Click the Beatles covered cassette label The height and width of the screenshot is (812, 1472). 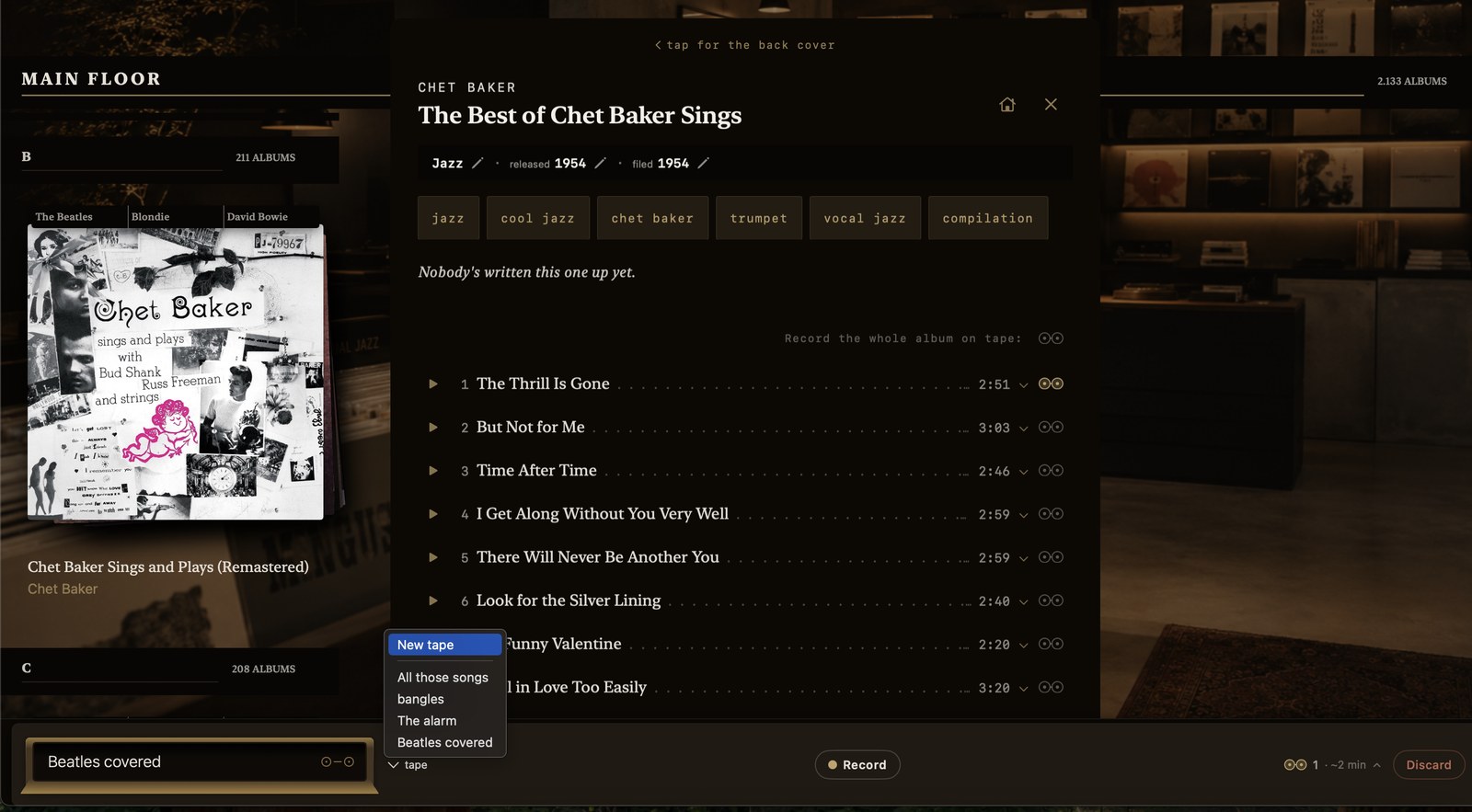click(x=104, y=761)
